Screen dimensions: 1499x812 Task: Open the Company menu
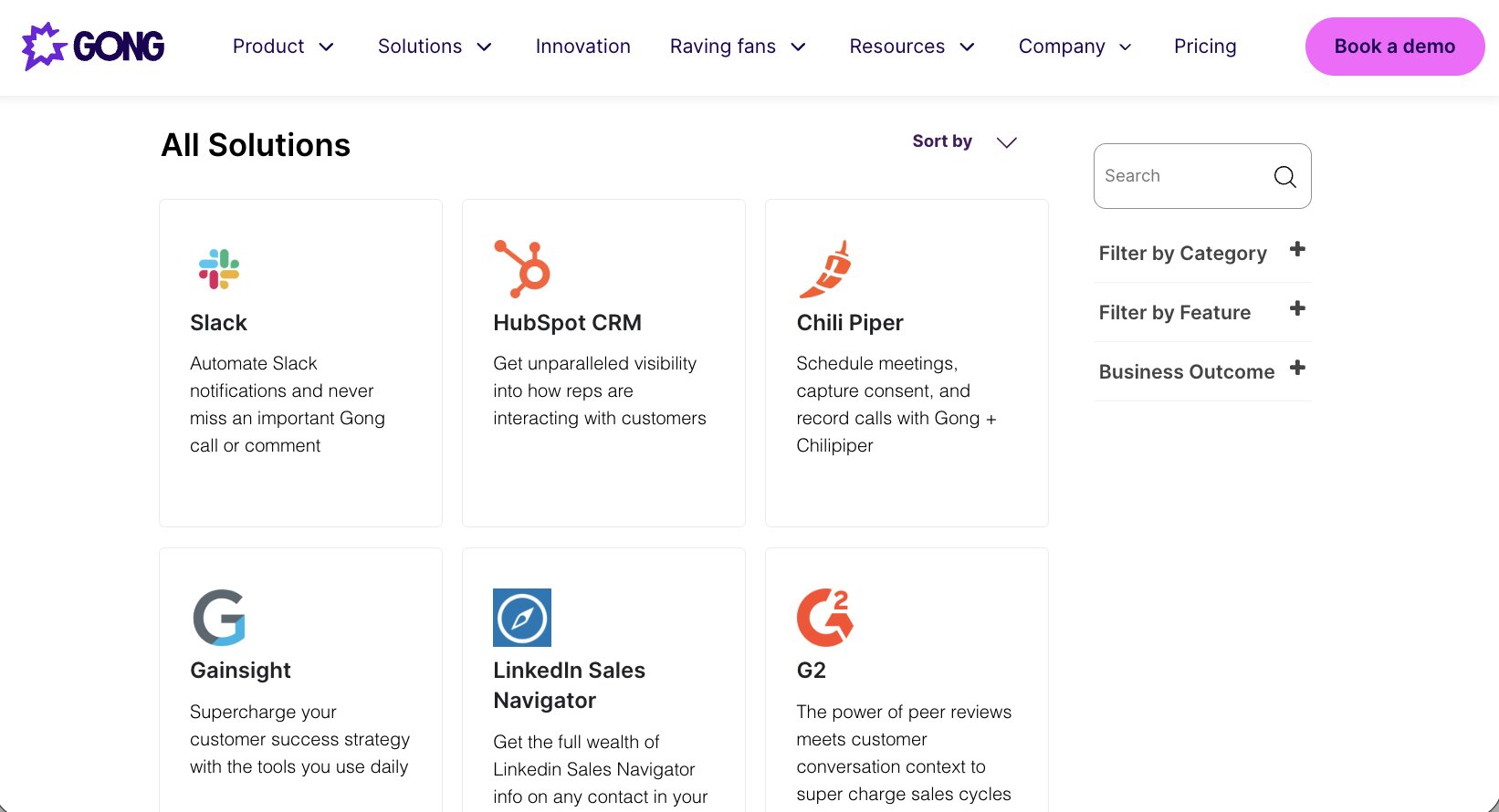pyautogui.click(x=1075, y=47)
